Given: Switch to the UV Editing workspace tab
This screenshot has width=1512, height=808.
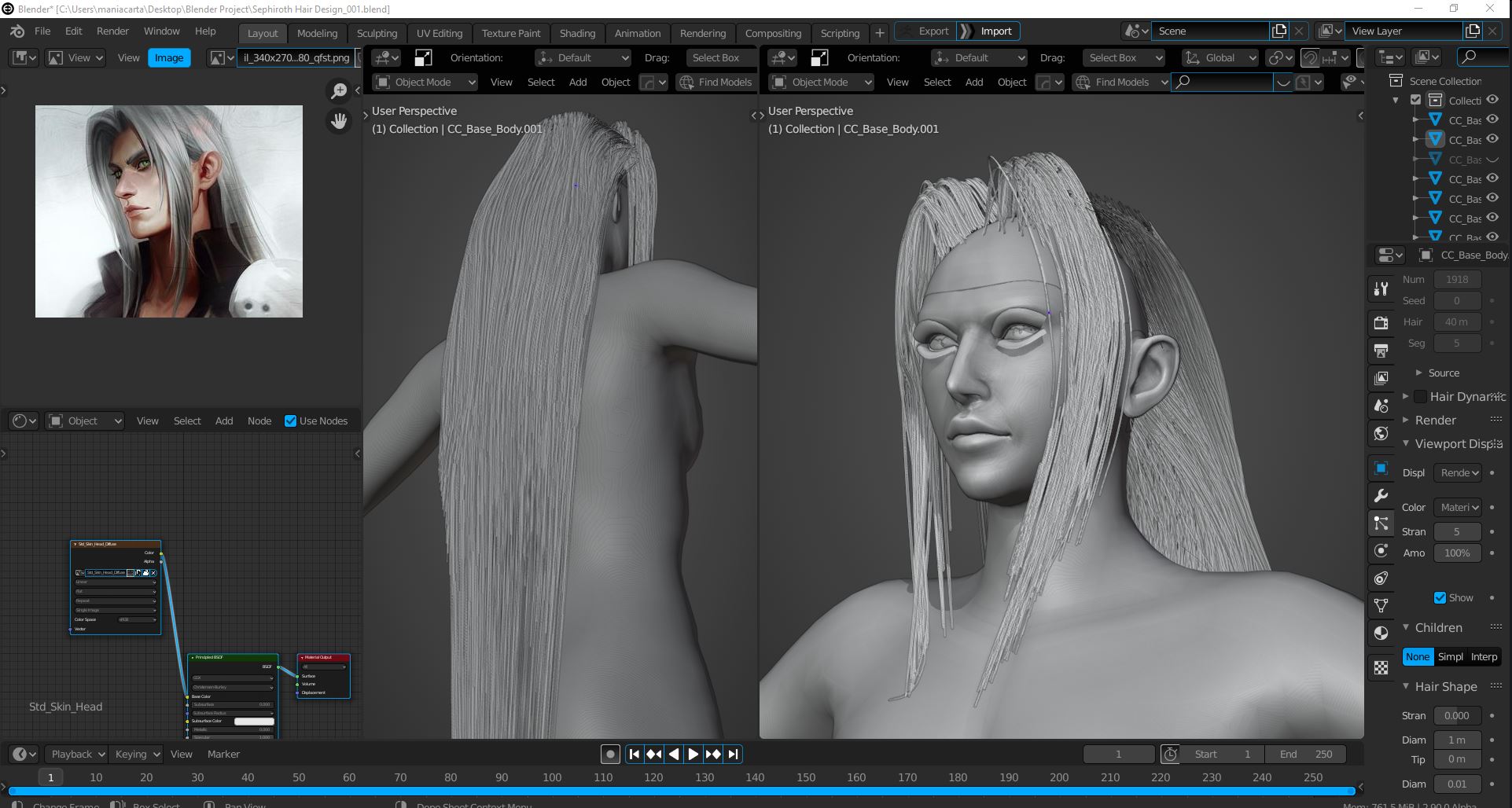Looking at the screenshot, I should tap(440, 33).
